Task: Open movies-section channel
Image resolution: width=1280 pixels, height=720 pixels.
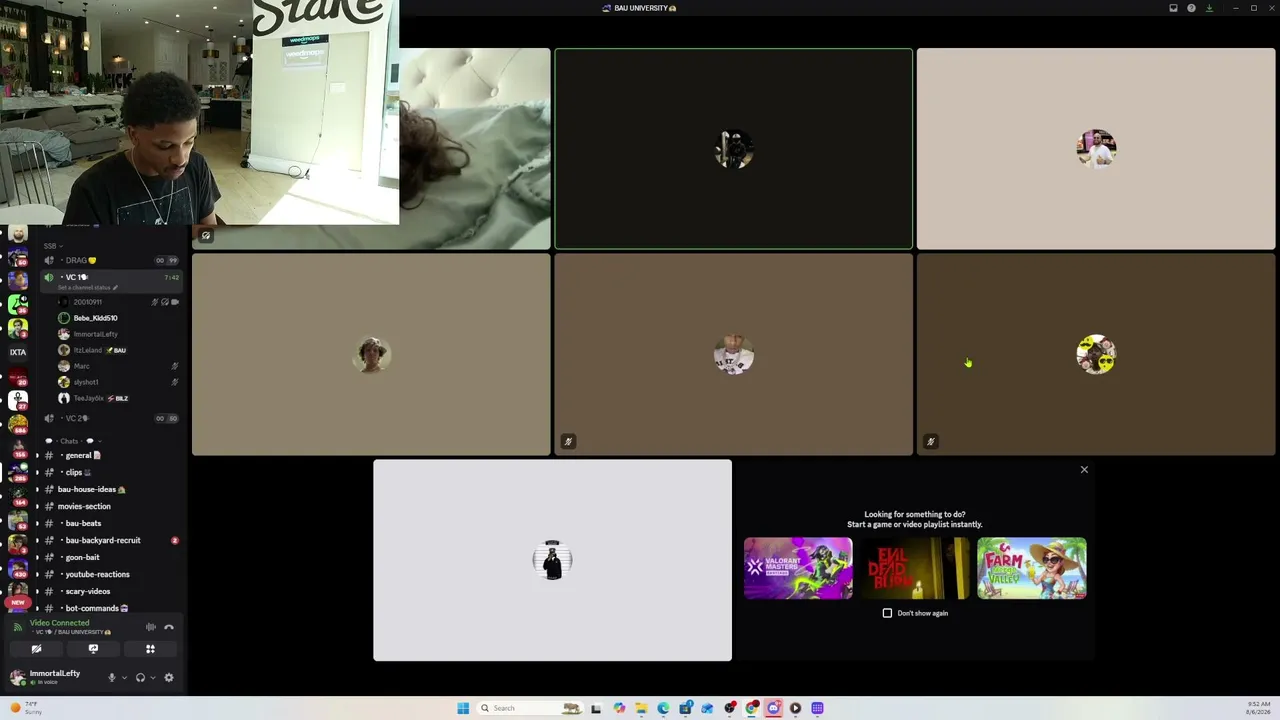Action: [108, 506]
